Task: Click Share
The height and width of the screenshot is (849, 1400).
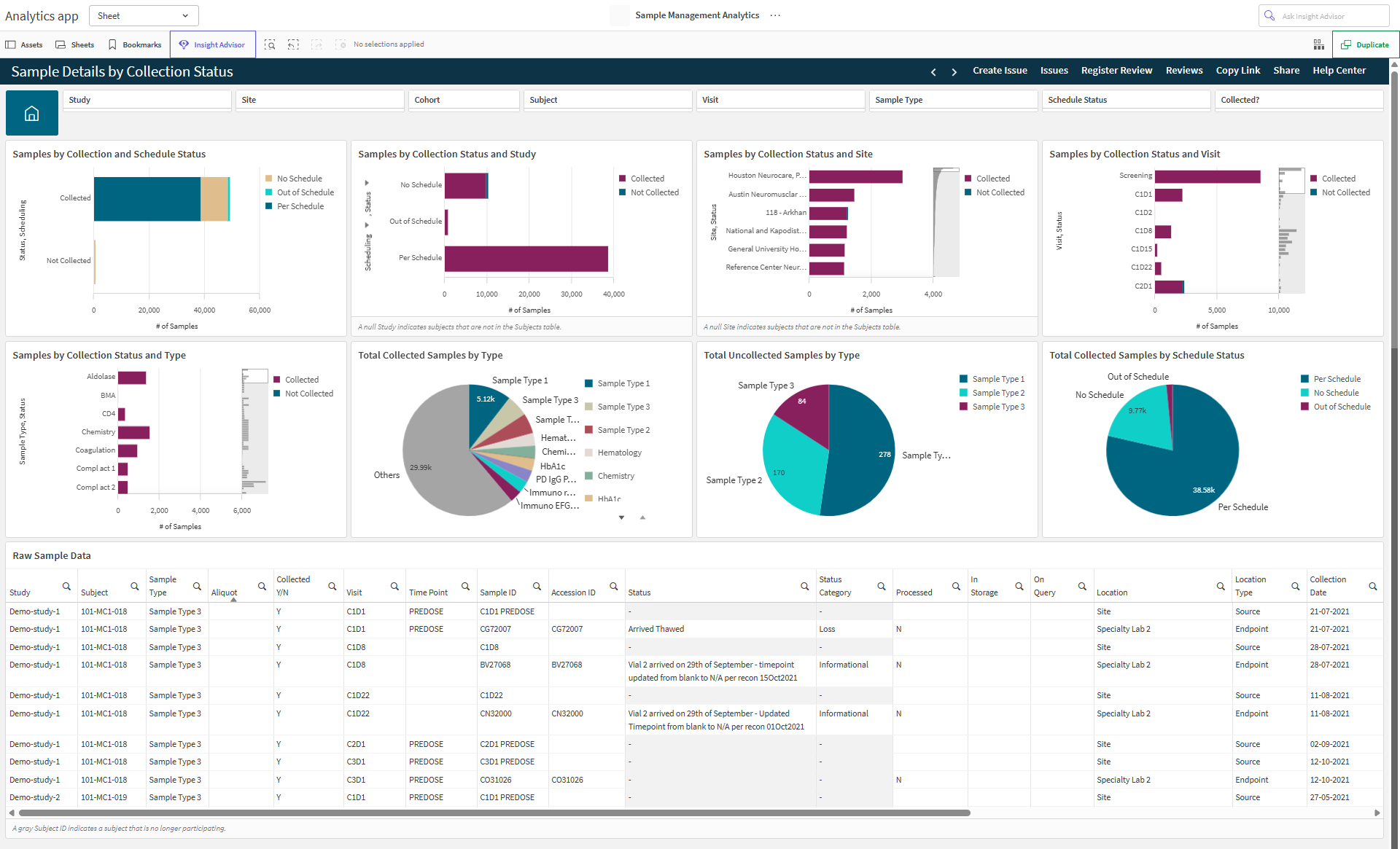Action: [x=1286, y=71]
